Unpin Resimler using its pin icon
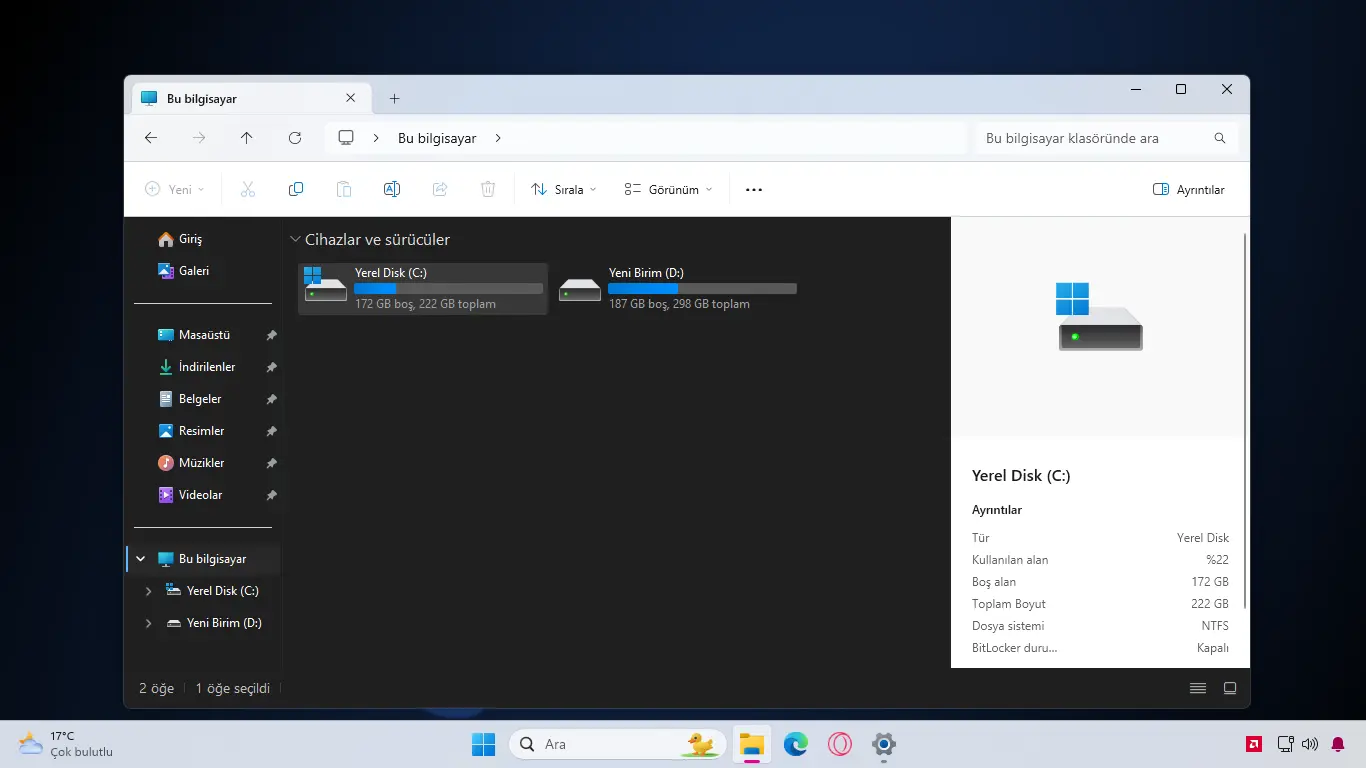This screenshot has width=1366, height=768. coord(271,431)
